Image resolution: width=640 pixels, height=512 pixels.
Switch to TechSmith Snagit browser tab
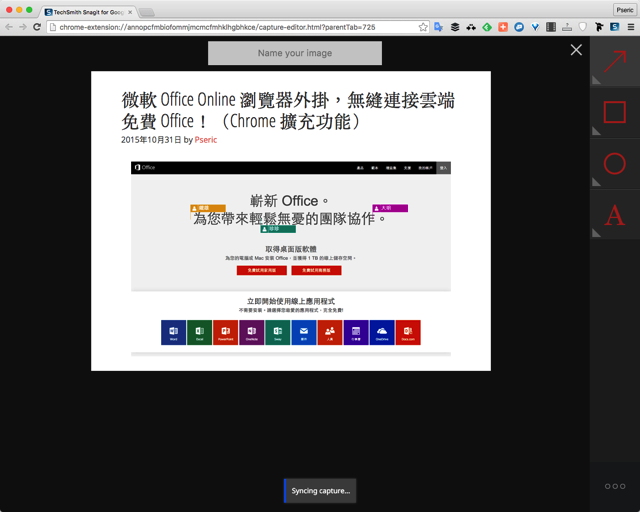pyautogui.click(x=88, y=12)
